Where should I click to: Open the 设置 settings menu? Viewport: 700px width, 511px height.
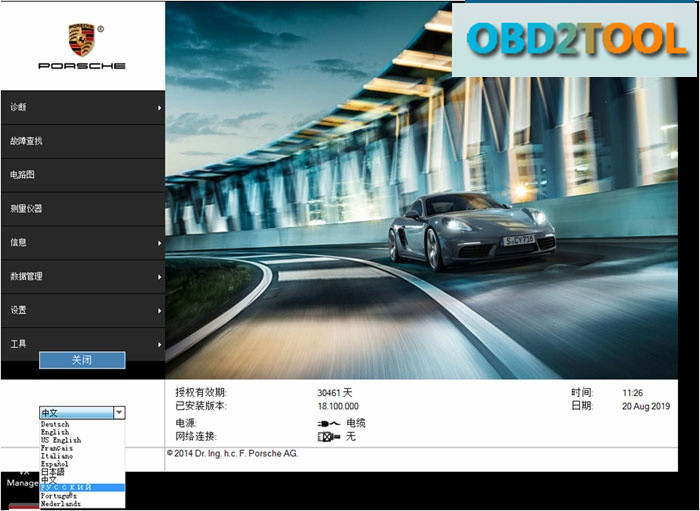click(x=83, y=311)
